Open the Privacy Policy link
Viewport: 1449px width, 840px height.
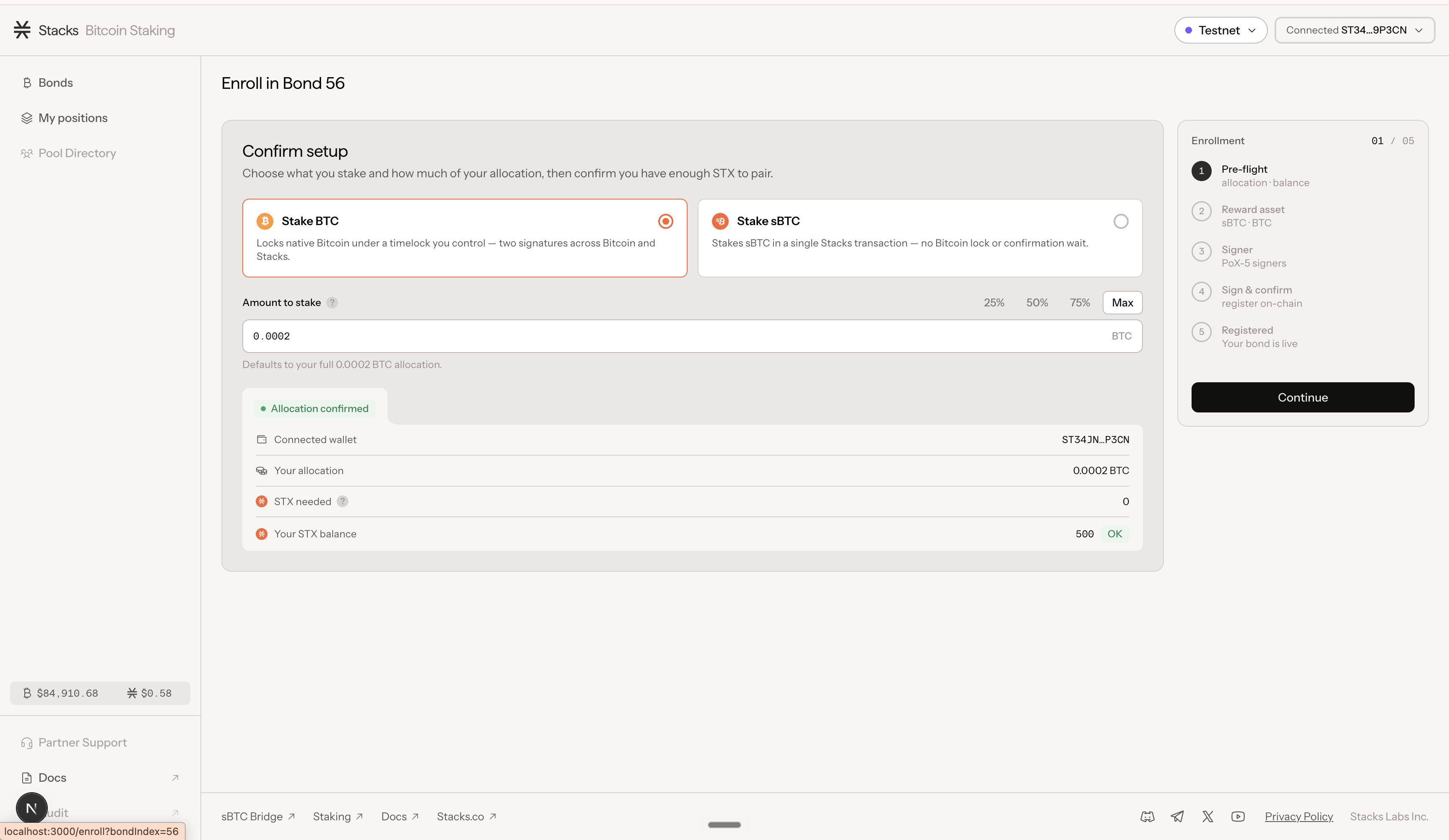click(1298, 817)
